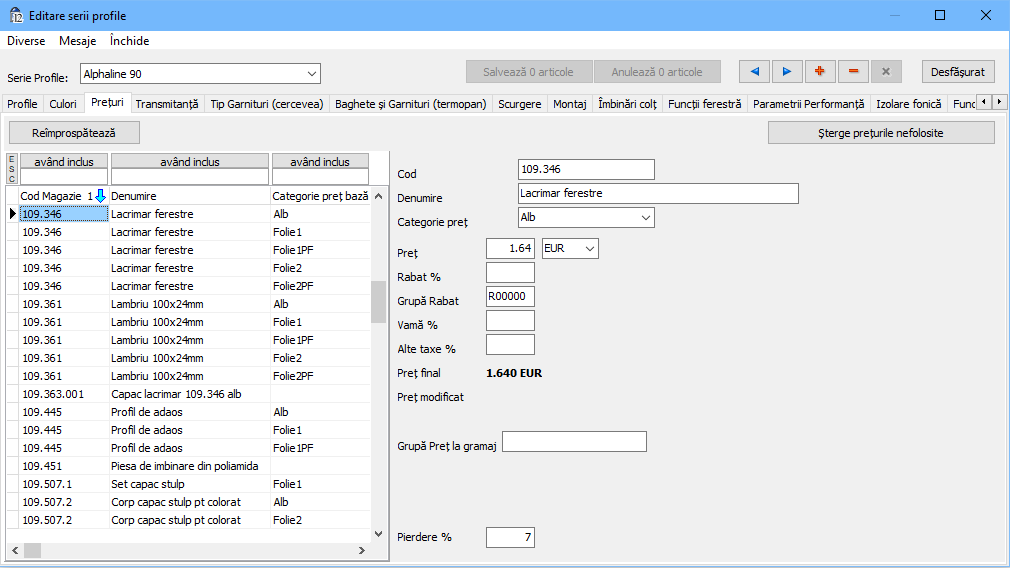
Task: Click Șterge prețurile nefolosite button
Action: pos(881,133)
